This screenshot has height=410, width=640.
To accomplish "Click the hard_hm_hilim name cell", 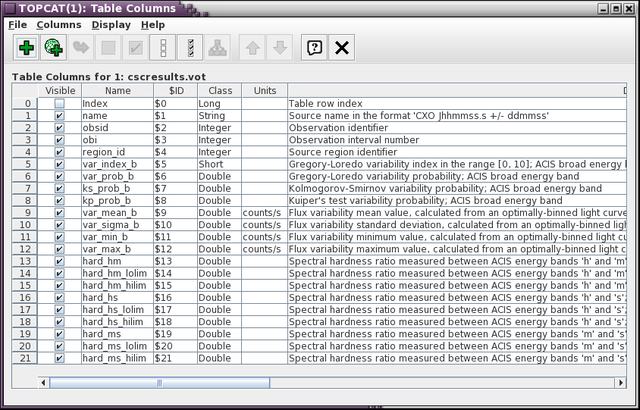I will (118, 286).
